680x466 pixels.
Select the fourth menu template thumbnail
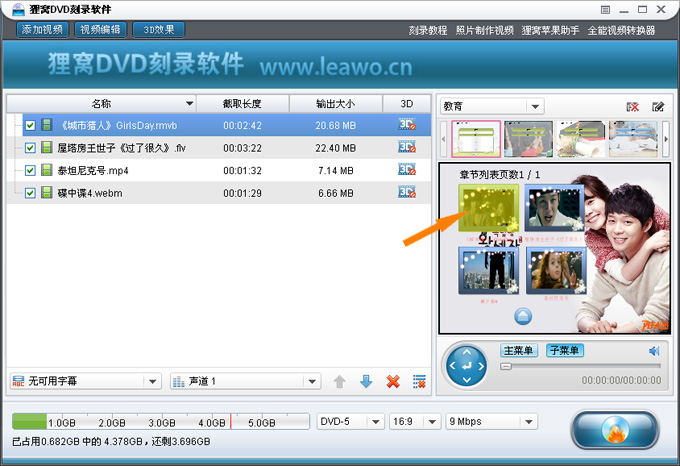click(x=633, y=139)
